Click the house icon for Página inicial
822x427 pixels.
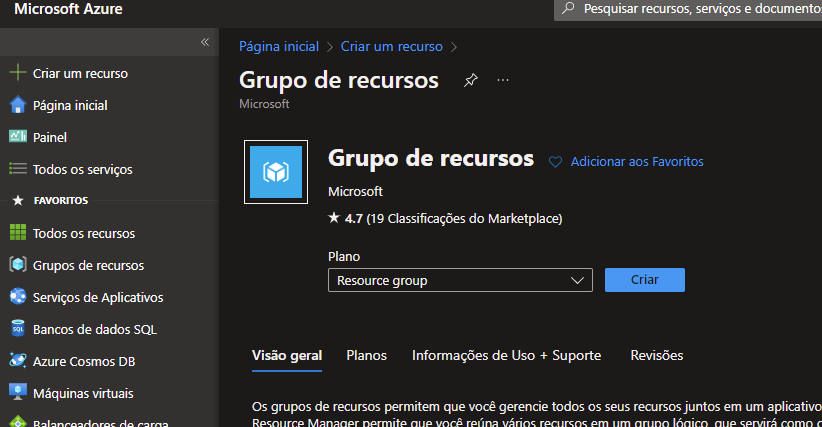coord(18,105)
